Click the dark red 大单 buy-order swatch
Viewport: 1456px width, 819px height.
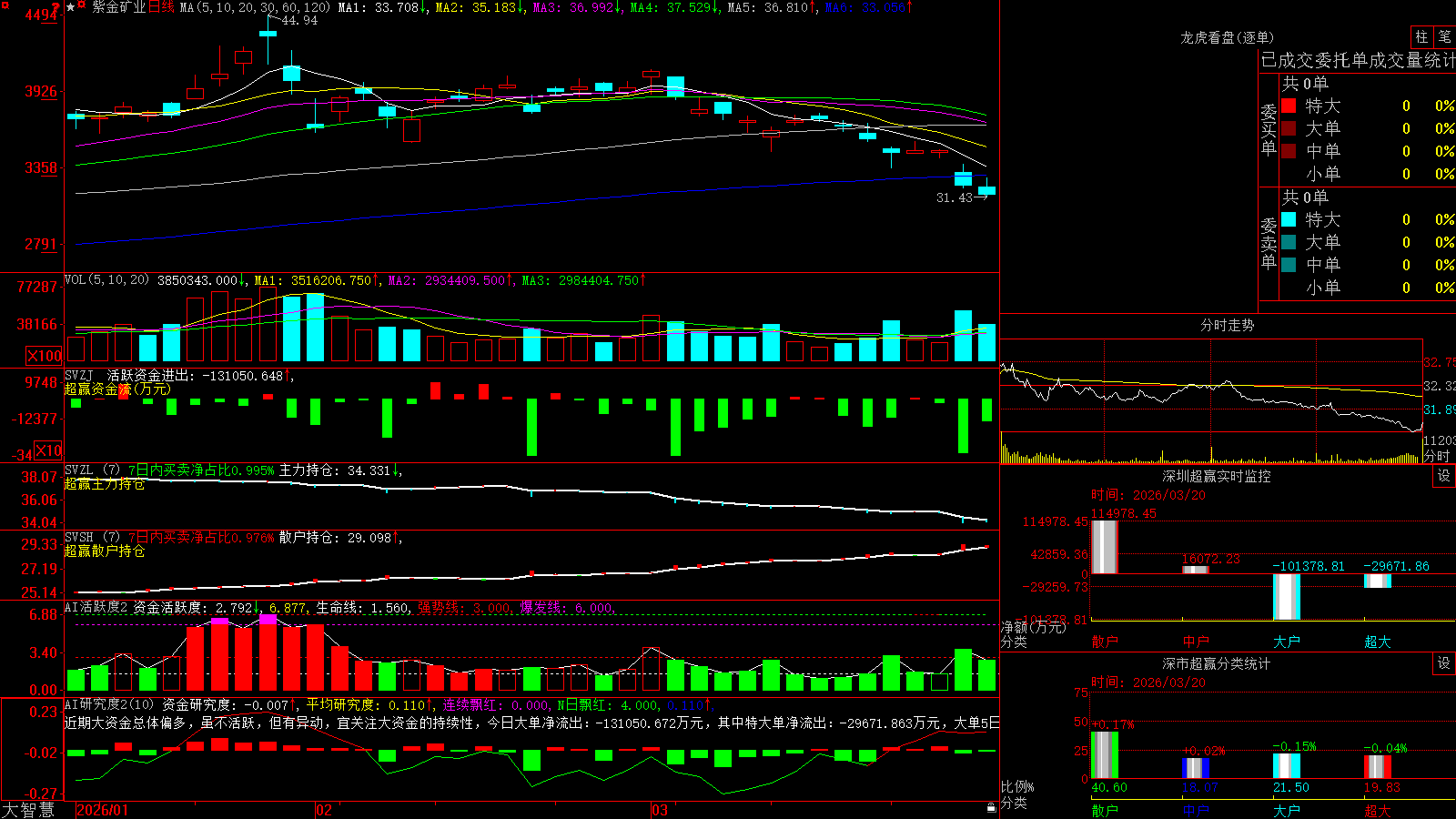tap(1289, 128)
